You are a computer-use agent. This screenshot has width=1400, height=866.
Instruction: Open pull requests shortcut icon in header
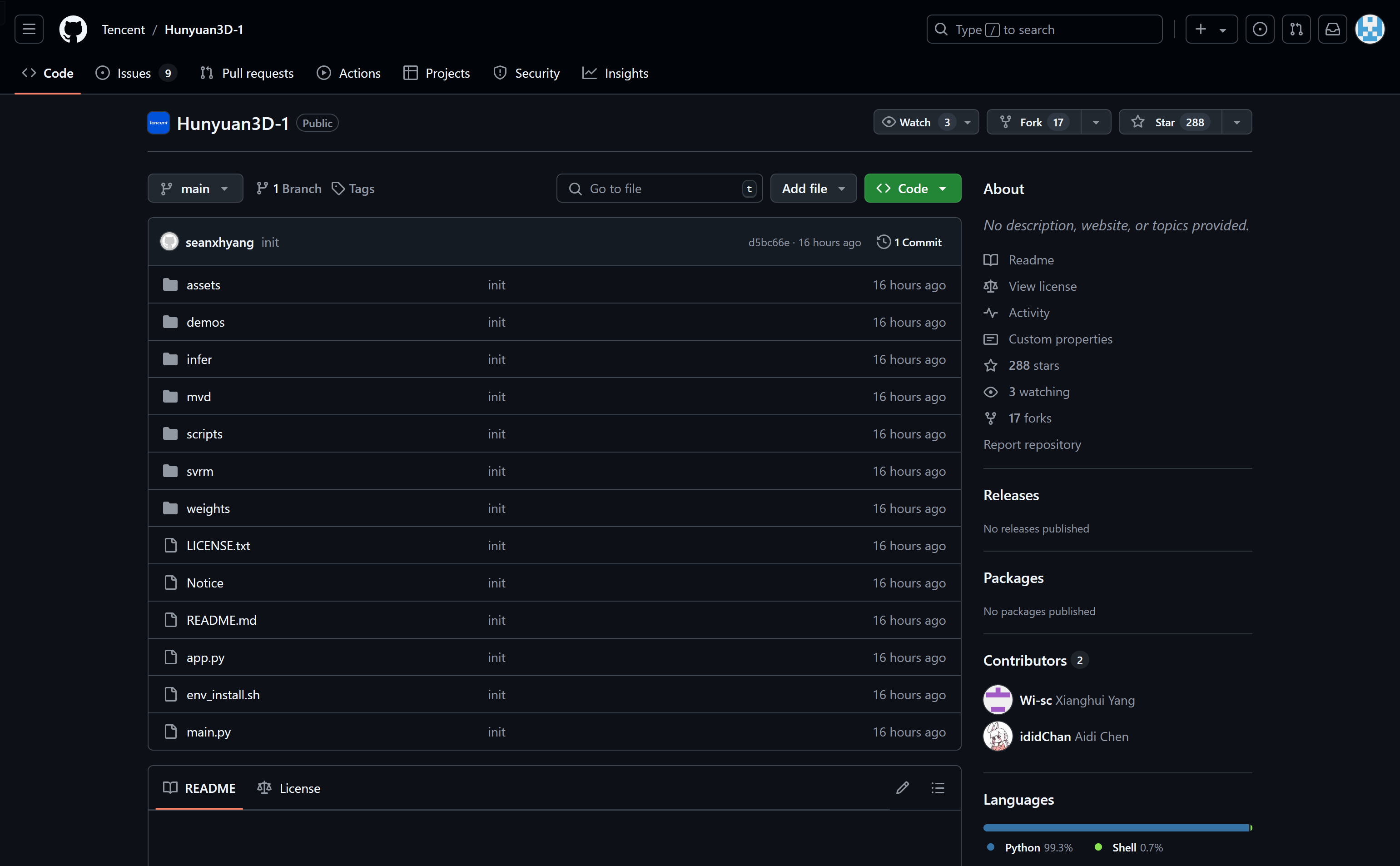coord(1296,29)
